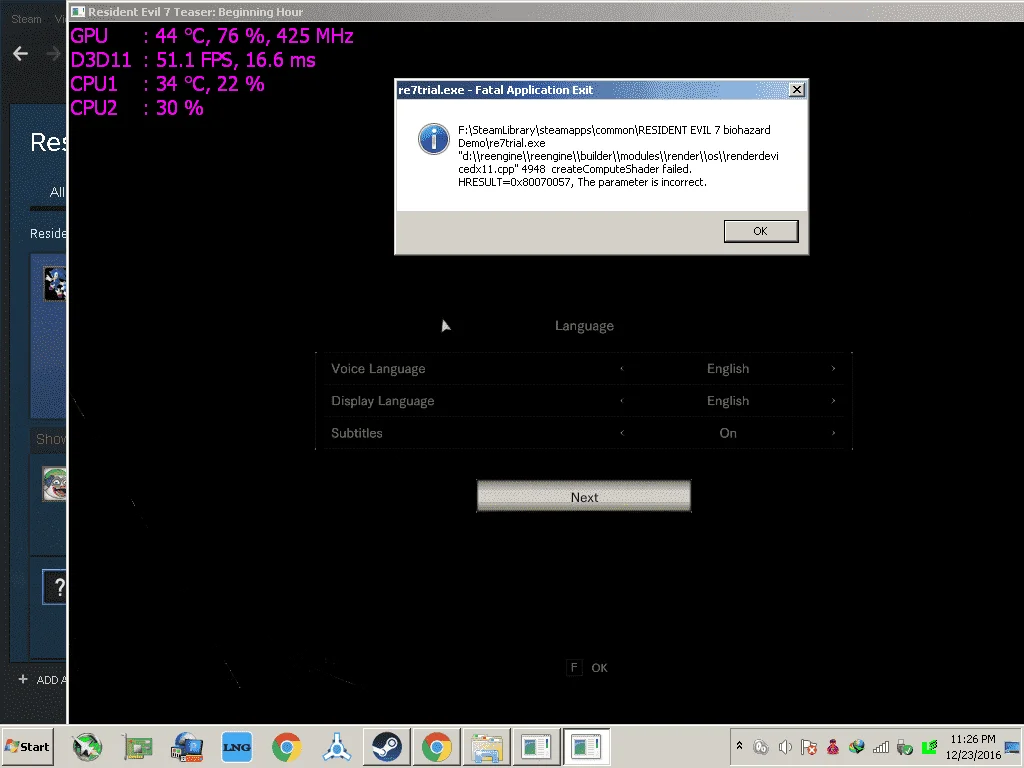
Task: Show hidden system tray icons
Action: tap(739, 746)
